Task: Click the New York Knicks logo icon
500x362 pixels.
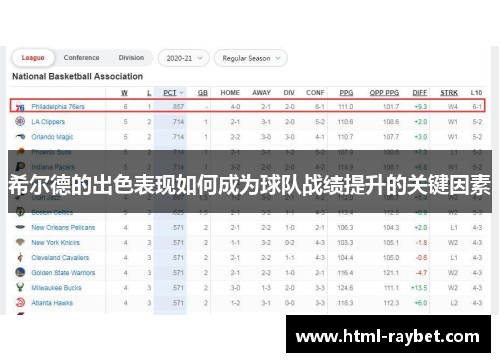Action: (20, 242)
